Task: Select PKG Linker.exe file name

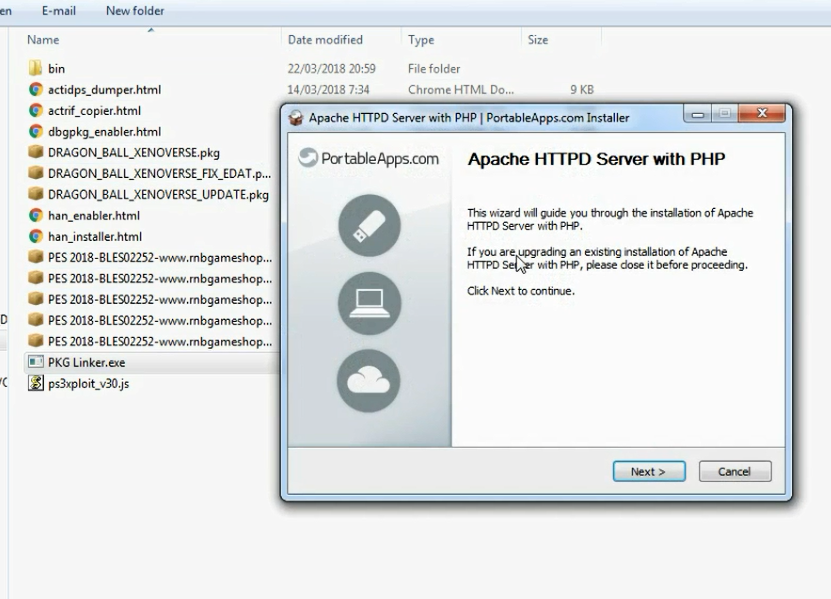Action: (86, 363)
